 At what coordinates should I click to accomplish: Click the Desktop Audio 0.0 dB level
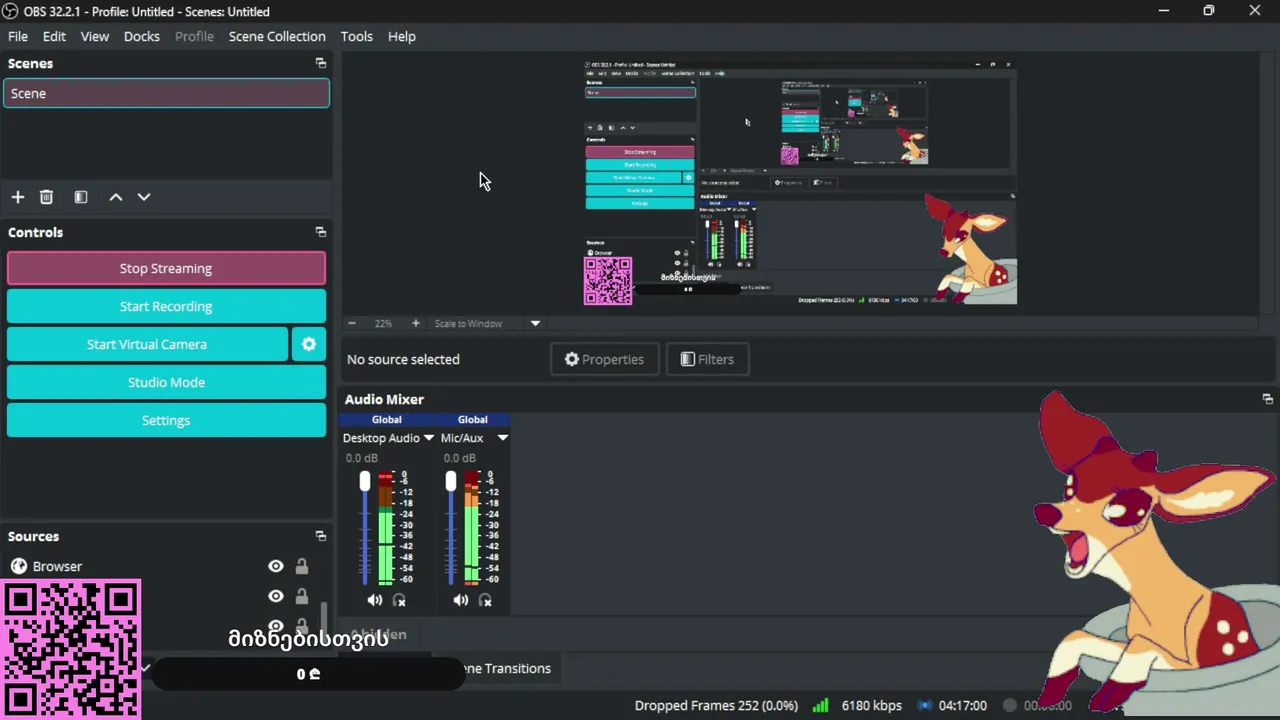(362, 458)
